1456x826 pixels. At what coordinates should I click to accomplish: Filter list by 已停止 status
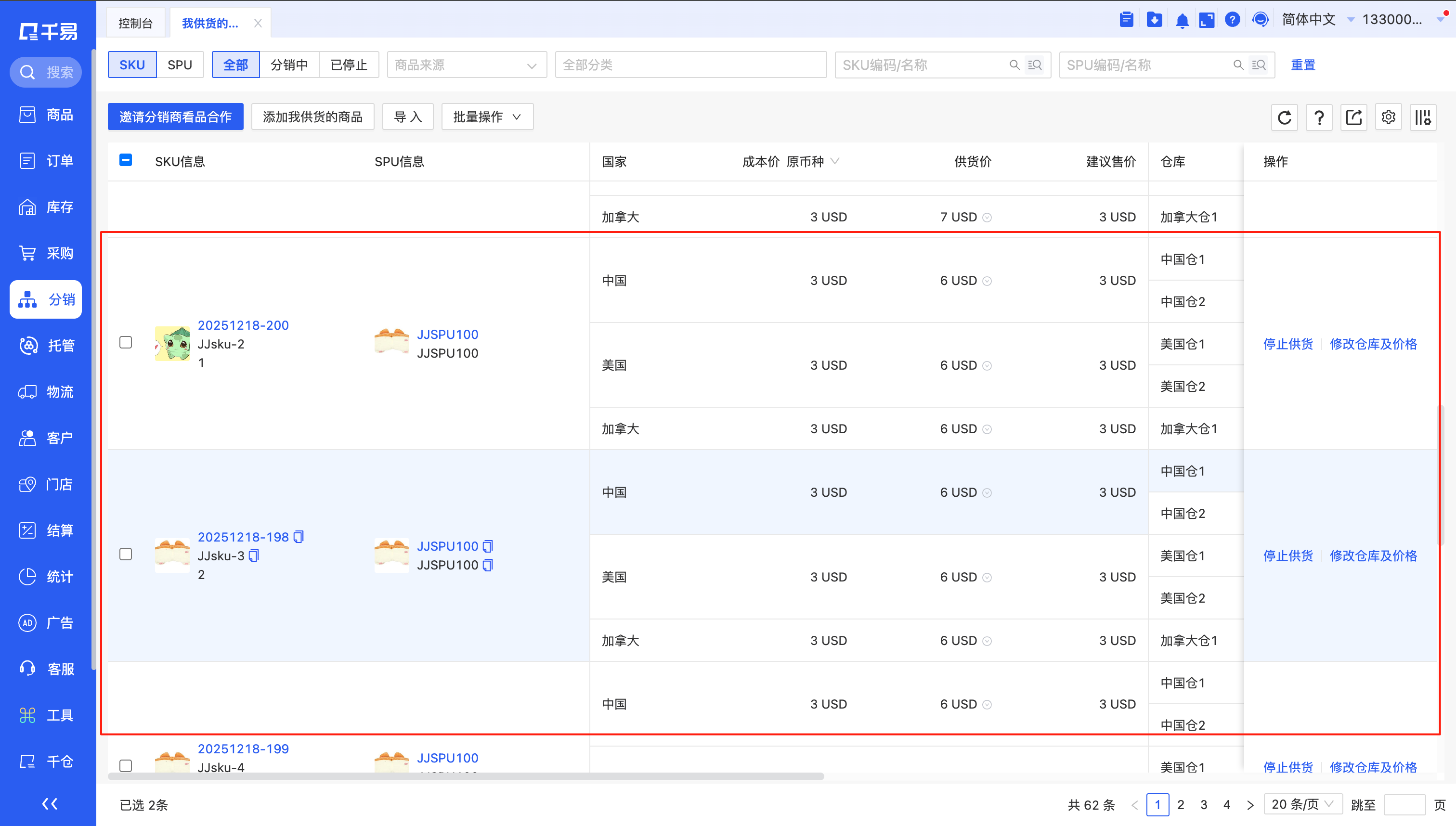(x=349, y=65)
